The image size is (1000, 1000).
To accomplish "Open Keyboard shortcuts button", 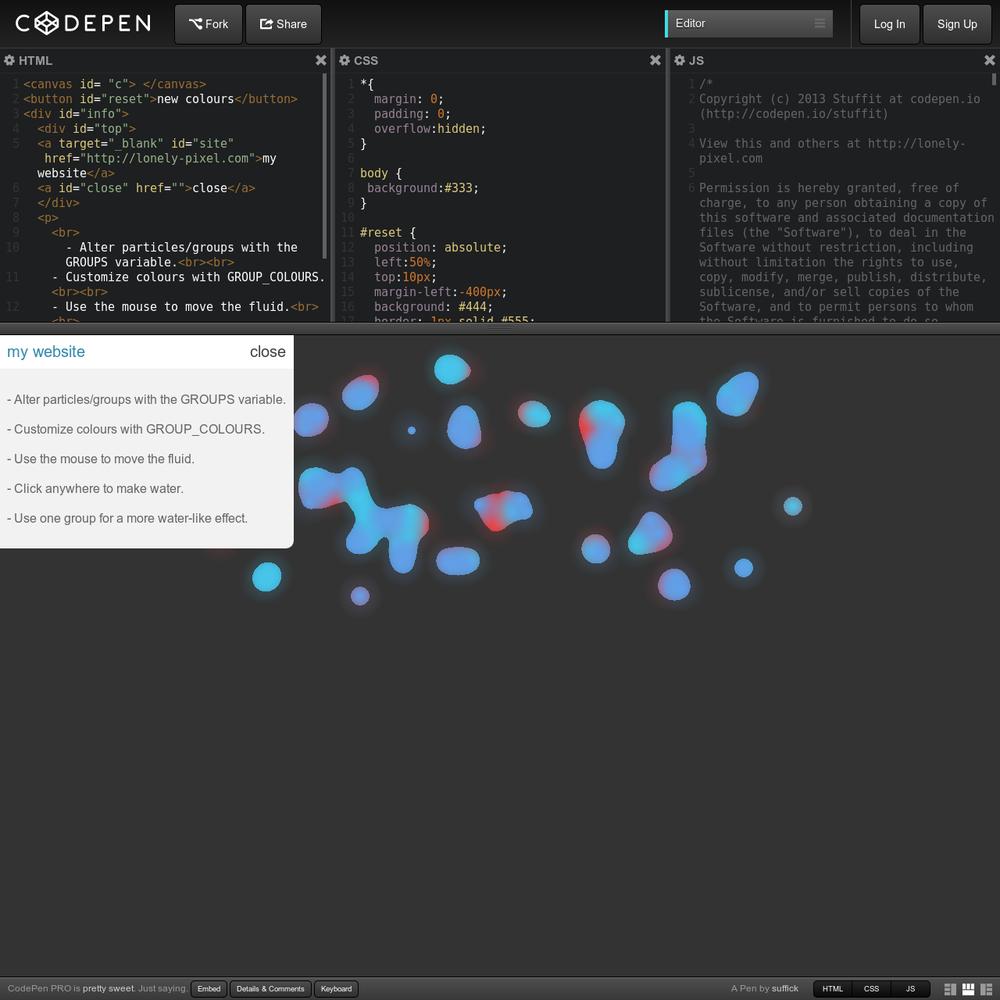I will 336,989.
